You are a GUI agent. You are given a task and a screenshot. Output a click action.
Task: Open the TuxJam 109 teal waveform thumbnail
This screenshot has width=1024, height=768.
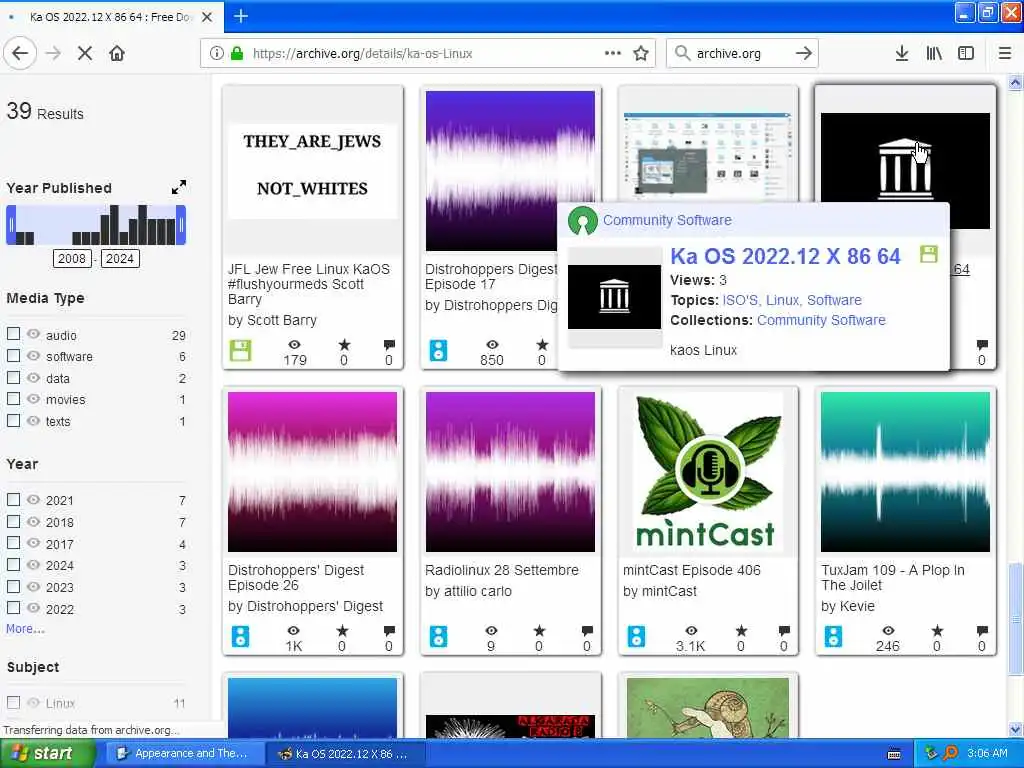pyautogui.click(x=905, y=472)
